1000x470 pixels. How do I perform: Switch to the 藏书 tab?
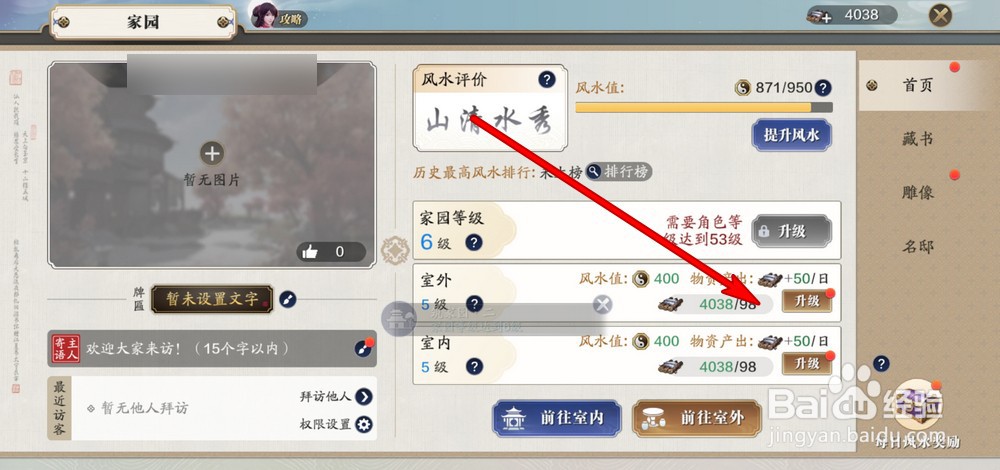click(x=918, y=139)
